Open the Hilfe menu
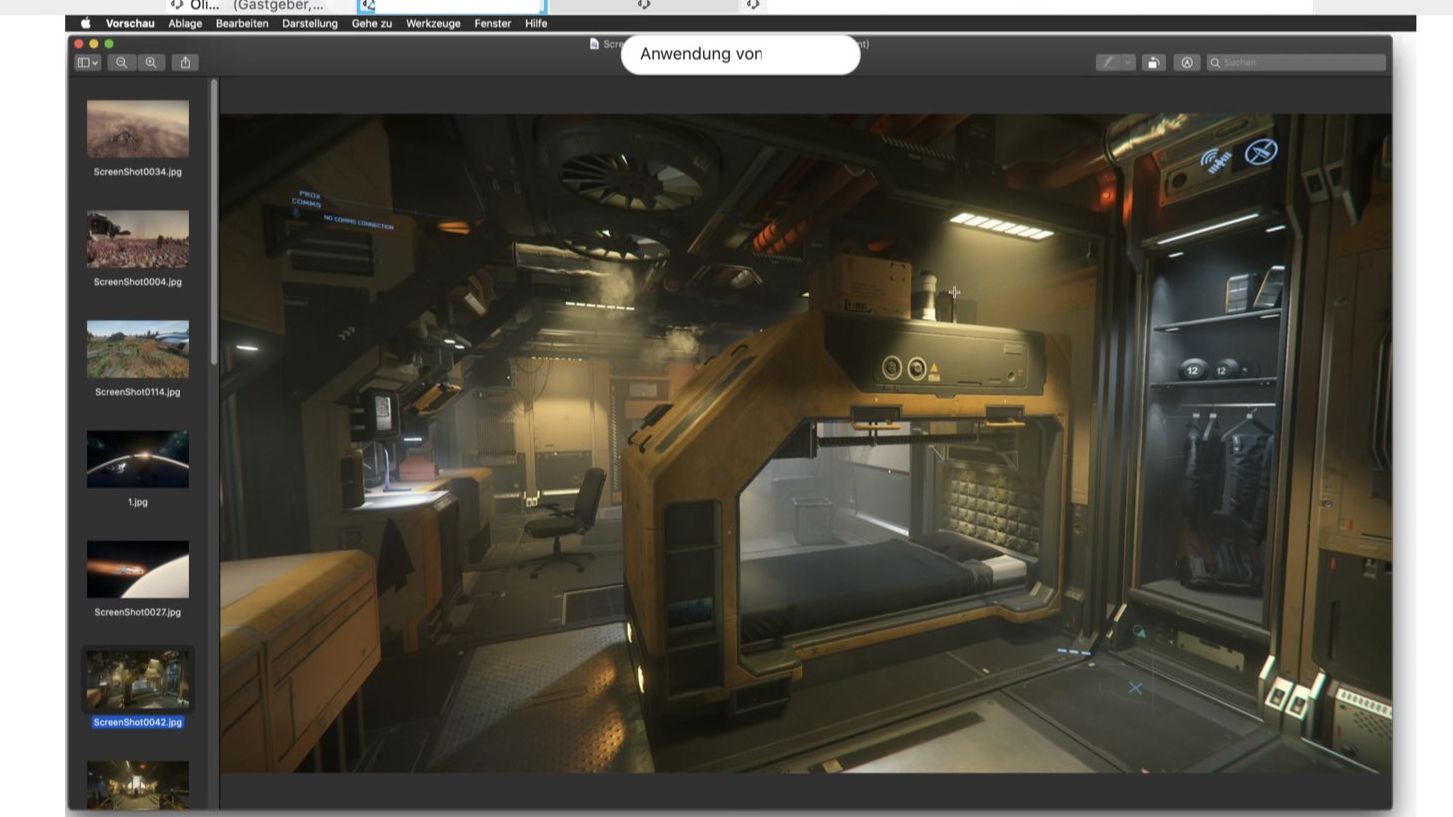Screen dimensions: 1453x817 pos(536,23)
